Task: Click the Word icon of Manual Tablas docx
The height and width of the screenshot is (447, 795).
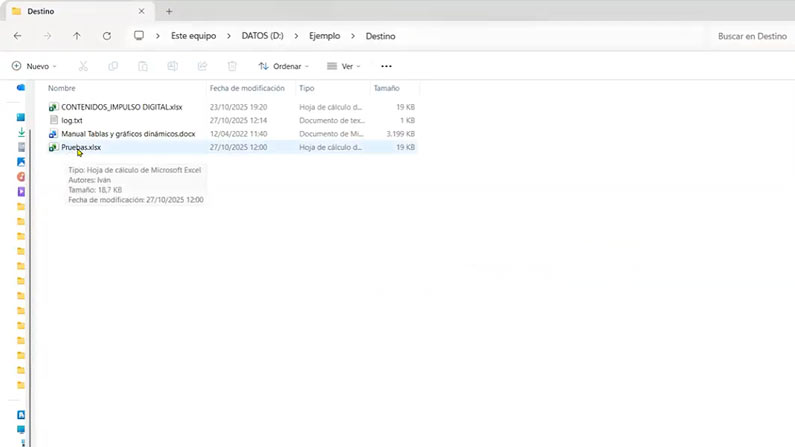Action: 53,134
